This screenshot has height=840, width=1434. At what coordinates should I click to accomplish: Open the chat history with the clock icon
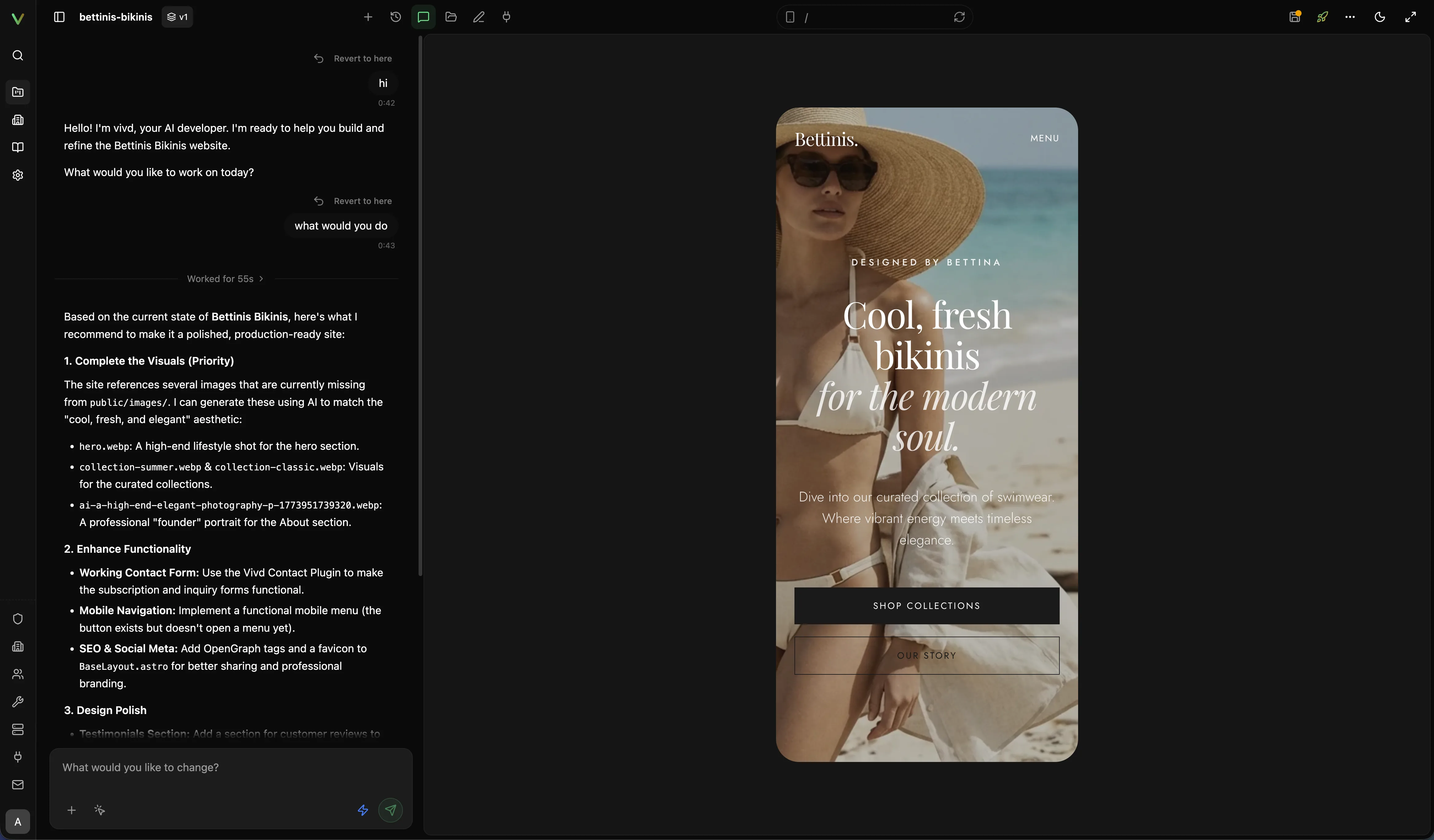click(x=395, y=17)
